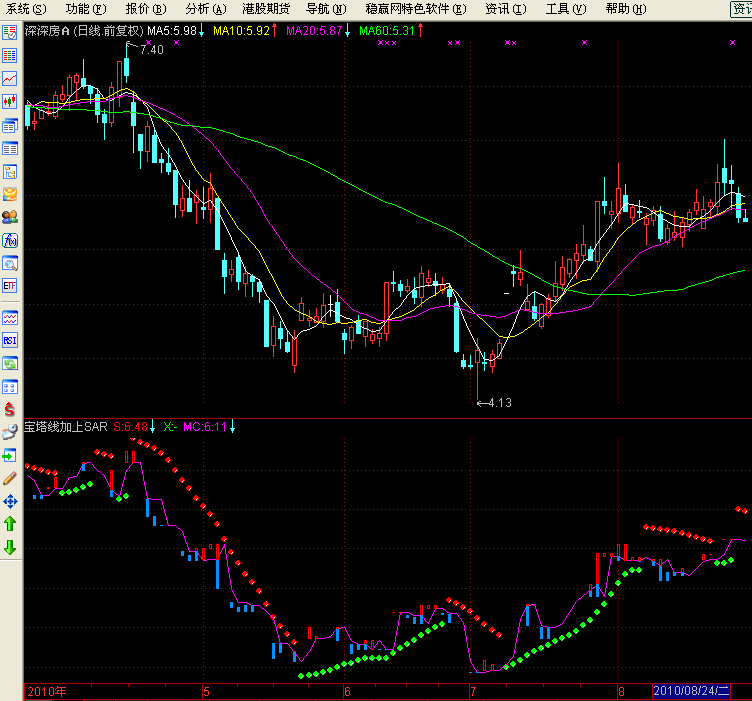Screen dimensions: 752x701
Task: Click the blue four-way move arrows icon
Action: (10, 501)
